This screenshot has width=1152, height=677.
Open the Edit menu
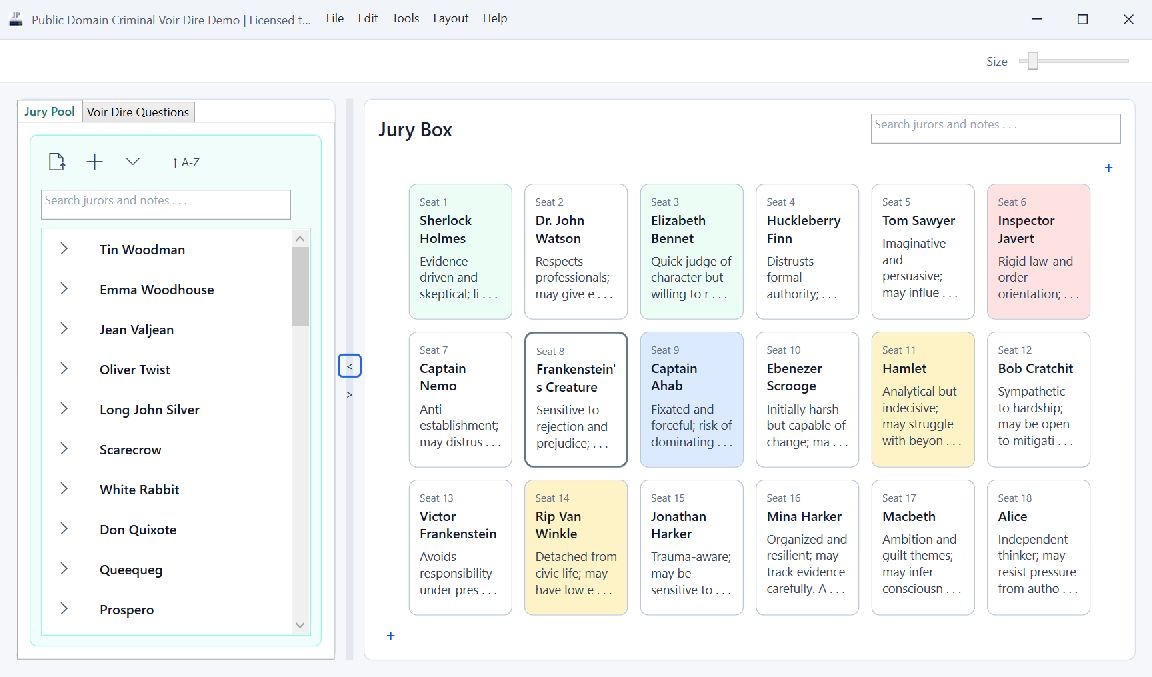click(367, 18)
